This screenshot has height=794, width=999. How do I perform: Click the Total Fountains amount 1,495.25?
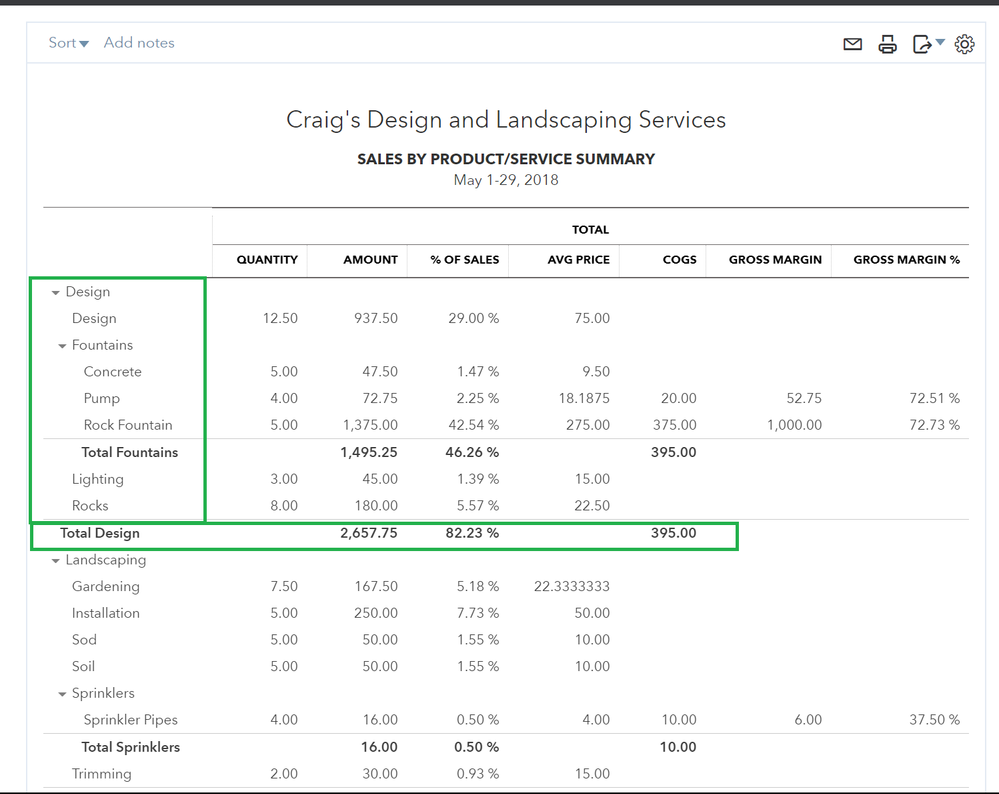click(369, 452)
